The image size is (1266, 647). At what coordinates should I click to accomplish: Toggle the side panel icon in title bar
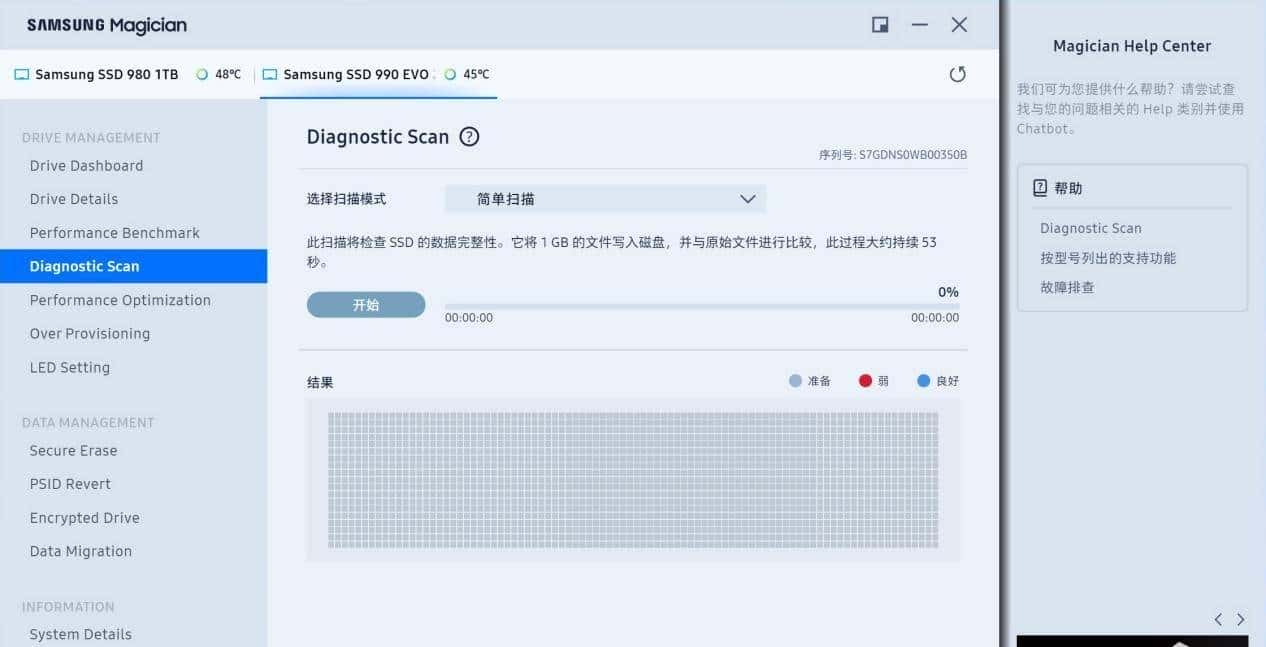[x=879, y=25]
